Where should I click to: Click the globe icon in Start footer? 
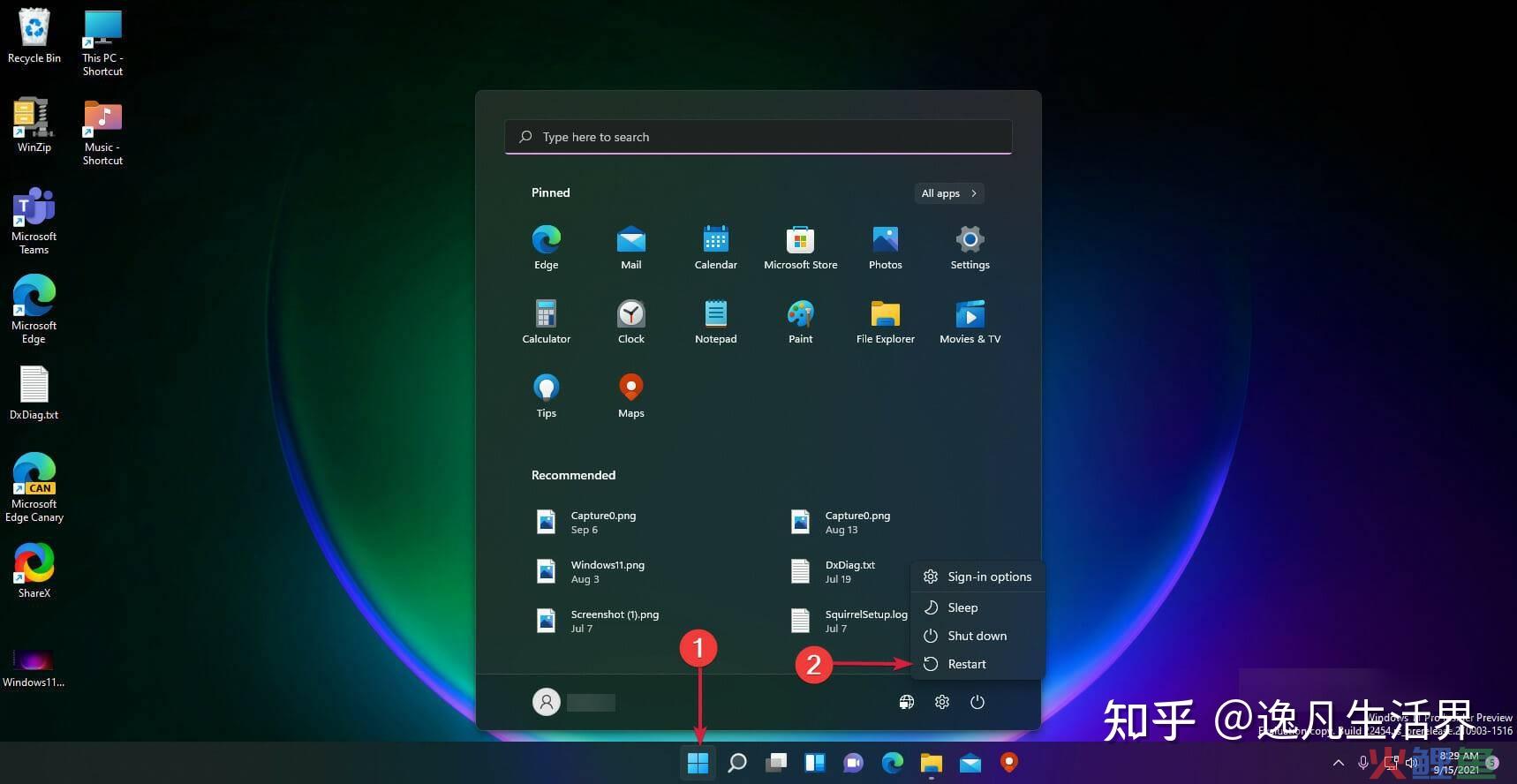tap(906, 702)
